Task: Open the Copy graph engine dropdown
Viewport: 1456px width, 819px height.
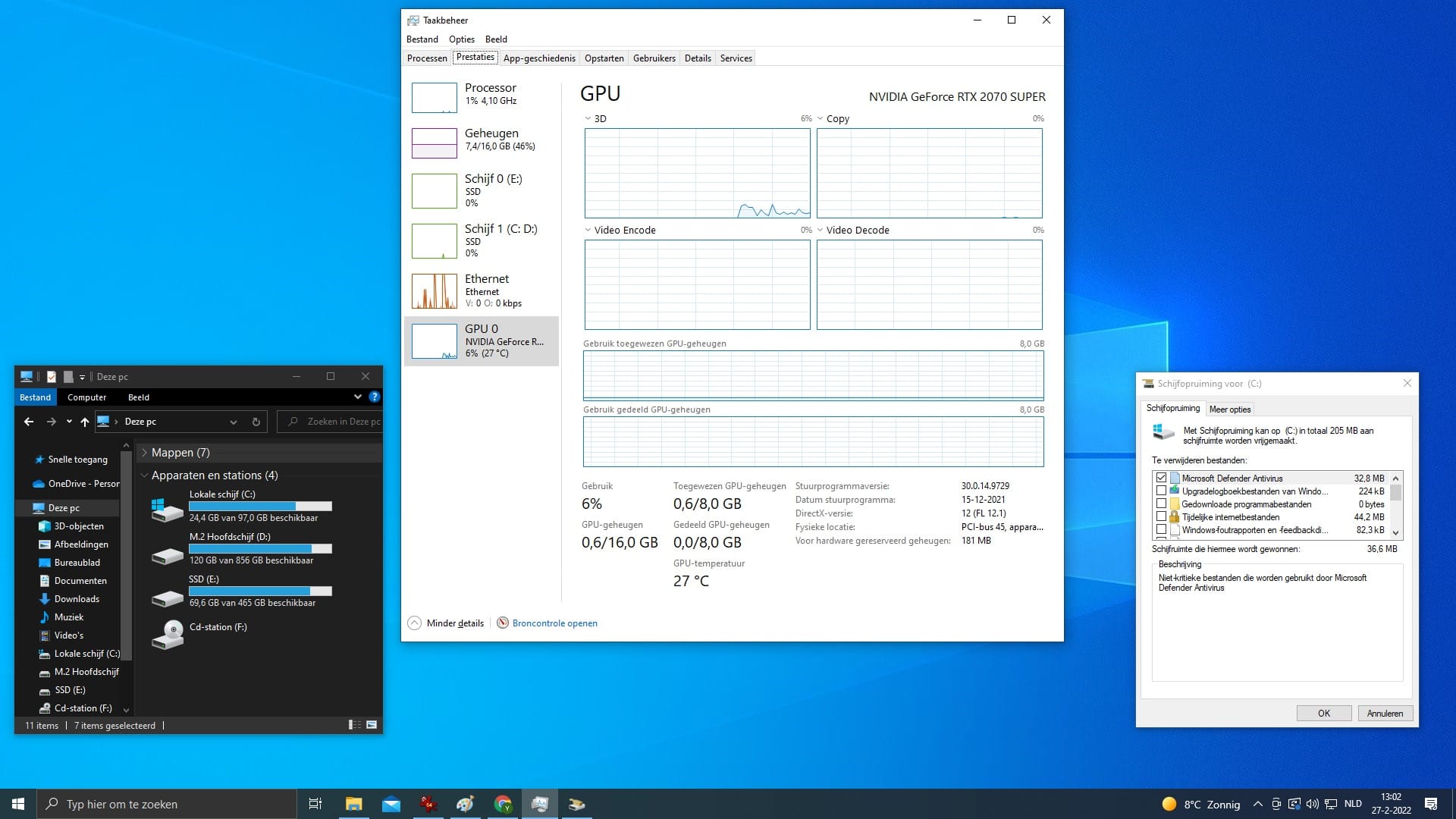Action: coord(821,118)
